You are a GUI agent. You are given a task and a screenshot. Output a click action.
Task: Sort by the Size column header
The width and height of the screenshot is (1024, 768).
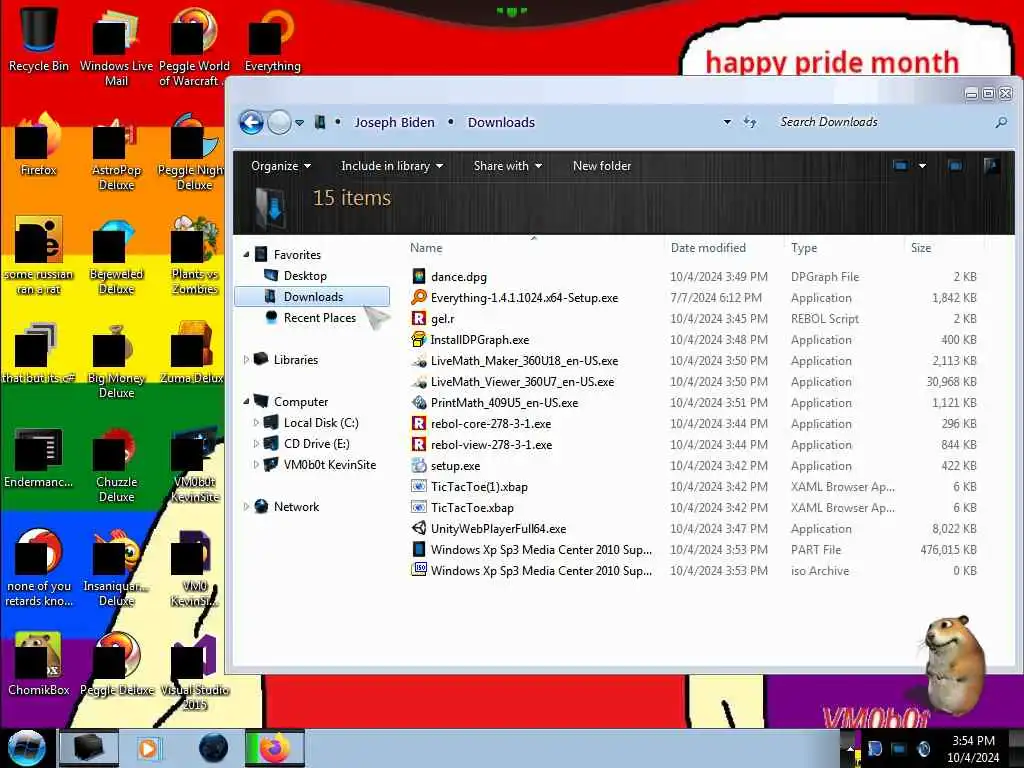coord(921,248)
